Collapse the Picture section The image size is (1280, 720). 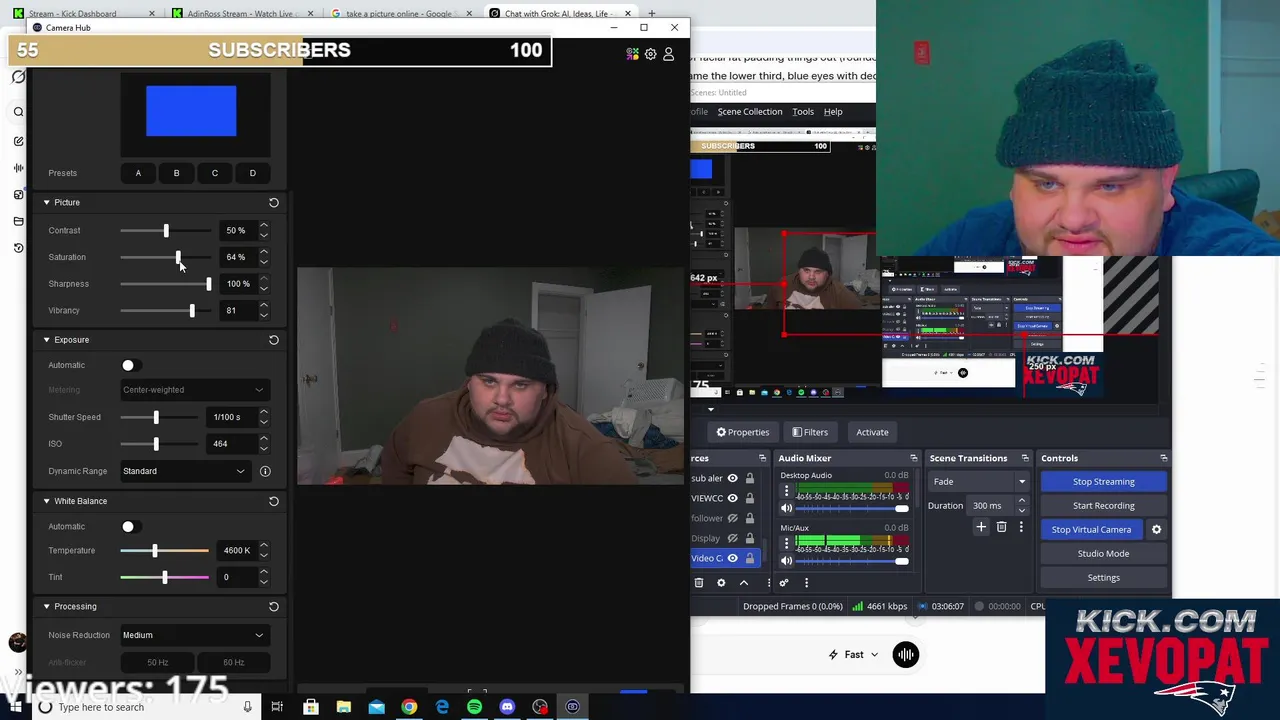click(46, 202)
